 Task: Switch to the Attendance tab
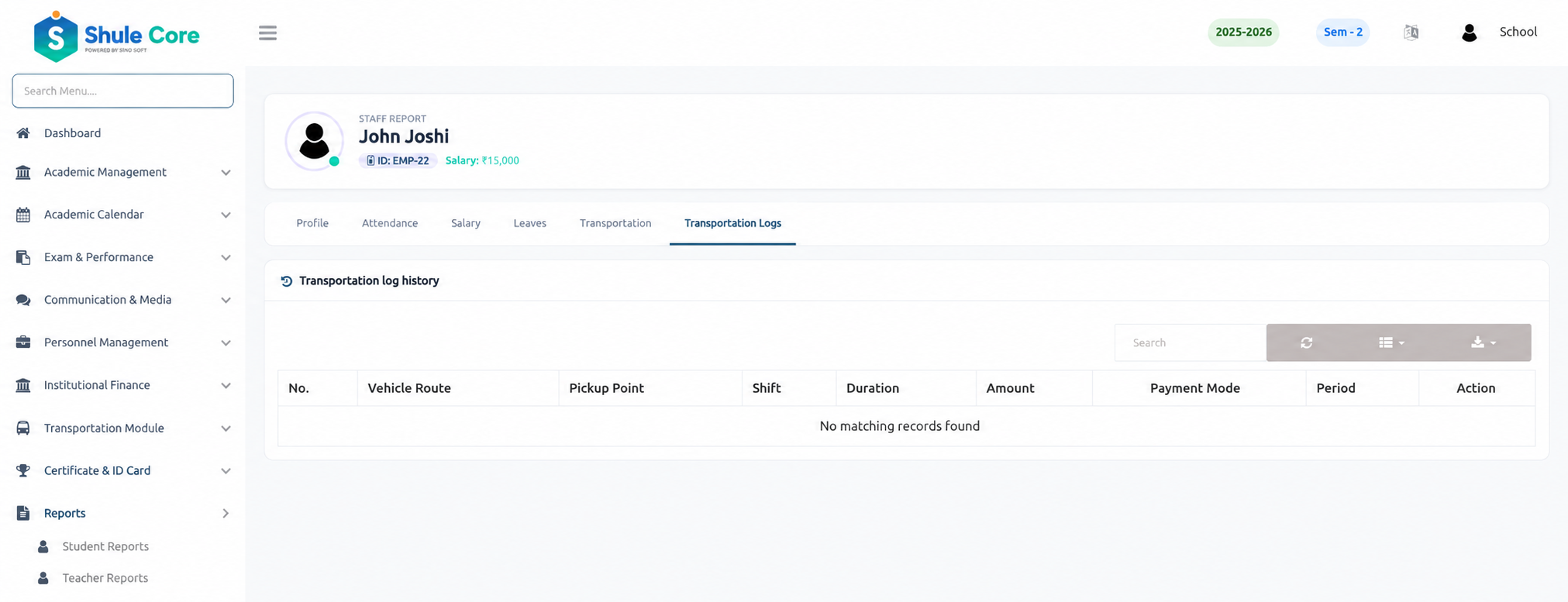tap(390, 223)
